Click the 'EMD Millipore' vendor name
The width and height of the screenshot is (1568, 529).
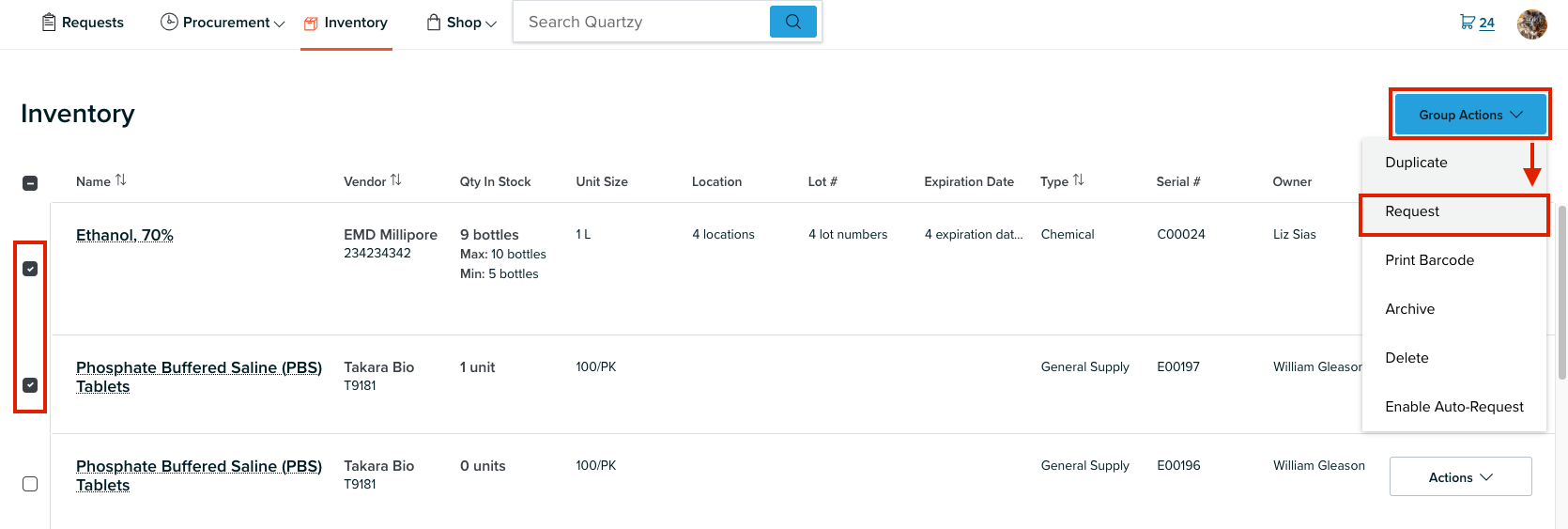click(x=391, y=235)
